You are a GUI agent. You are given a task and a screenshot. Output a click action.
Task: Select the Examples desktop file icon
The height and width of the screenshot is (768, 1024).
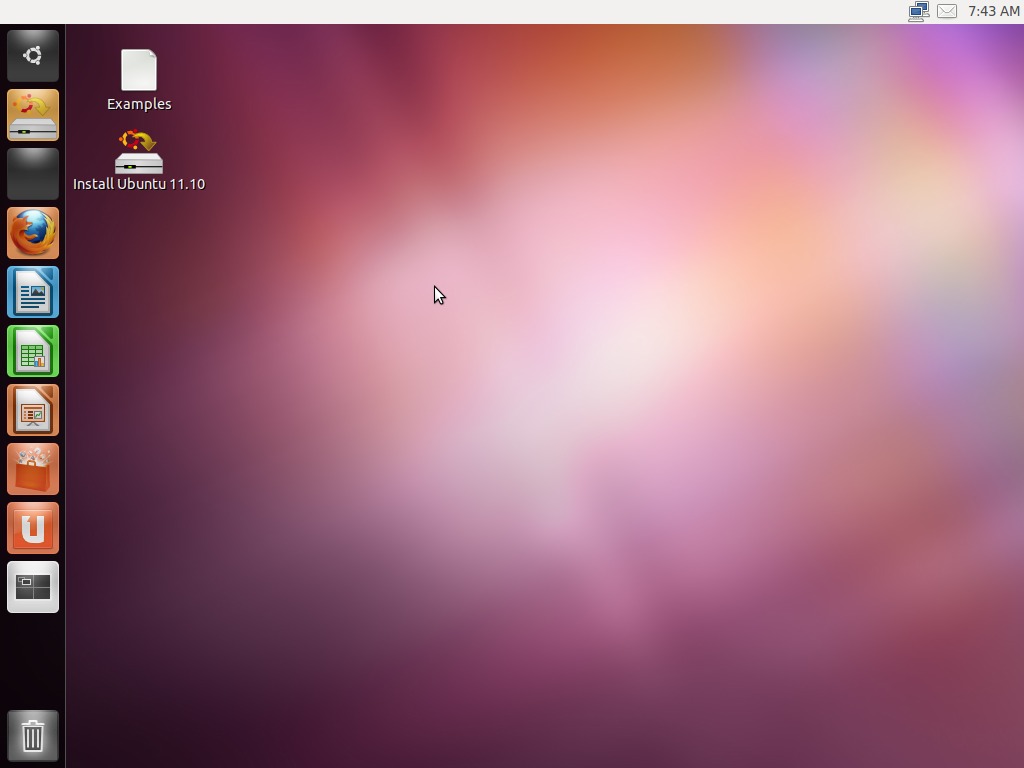pos(139,70)
